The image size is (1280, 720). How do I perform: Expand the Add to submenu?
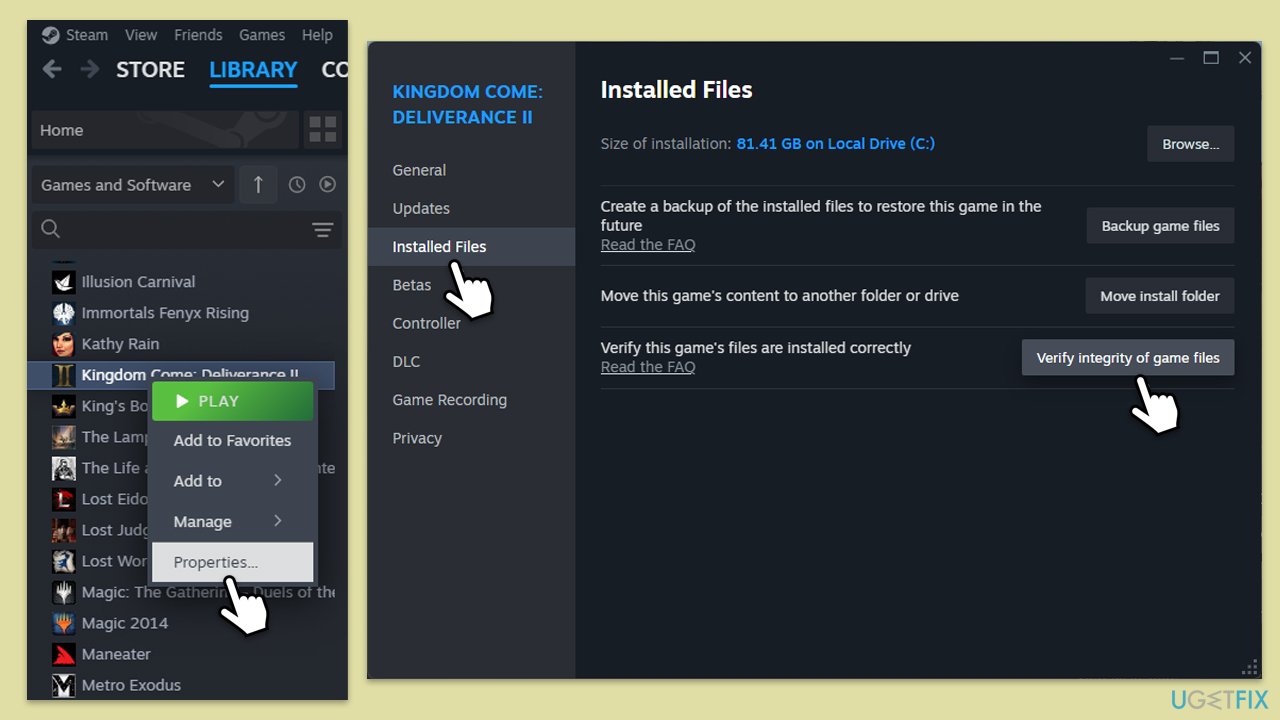232,481
